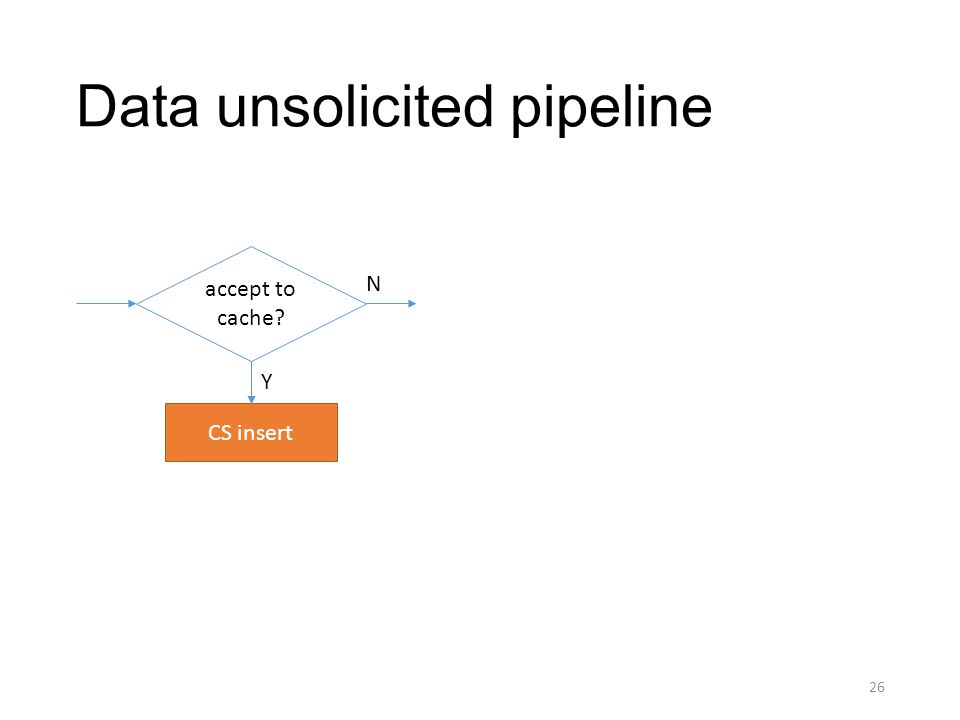Click the 'N' branch label
This screenshot has height=720, width=960.
click(x=373, y=283)
